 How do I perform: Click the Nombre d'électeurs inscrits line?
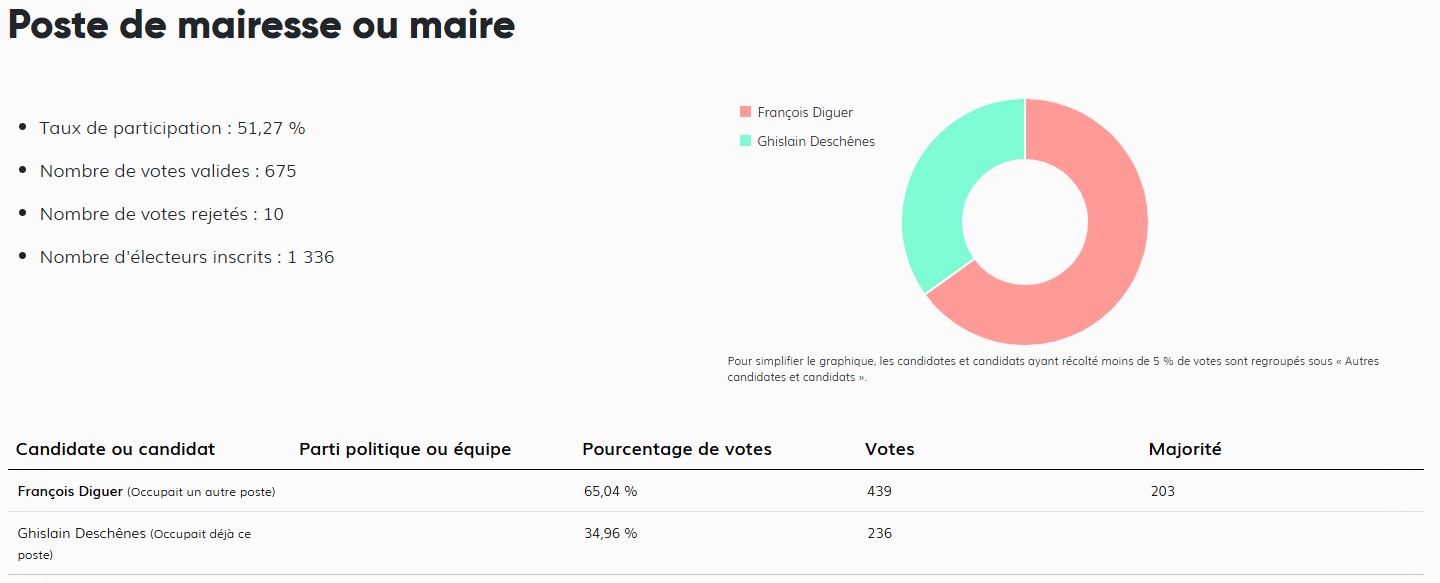(x=187, y=257)
